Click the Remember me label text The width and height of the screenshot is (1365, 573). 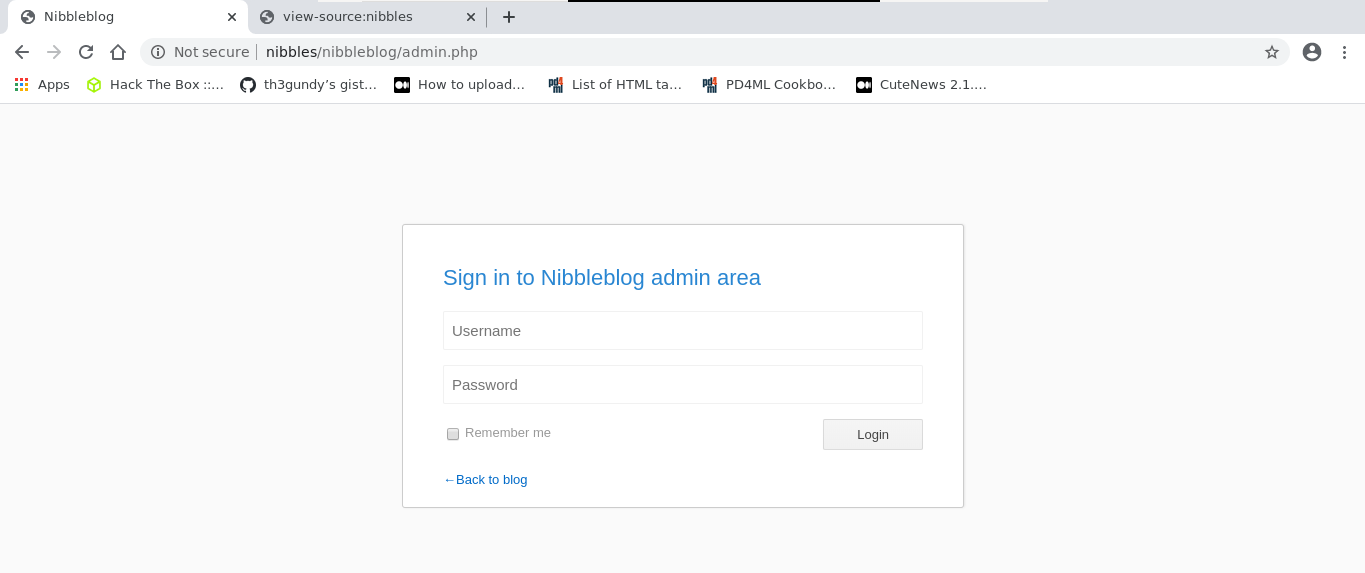pyautogui.click(x=508, y=433)
